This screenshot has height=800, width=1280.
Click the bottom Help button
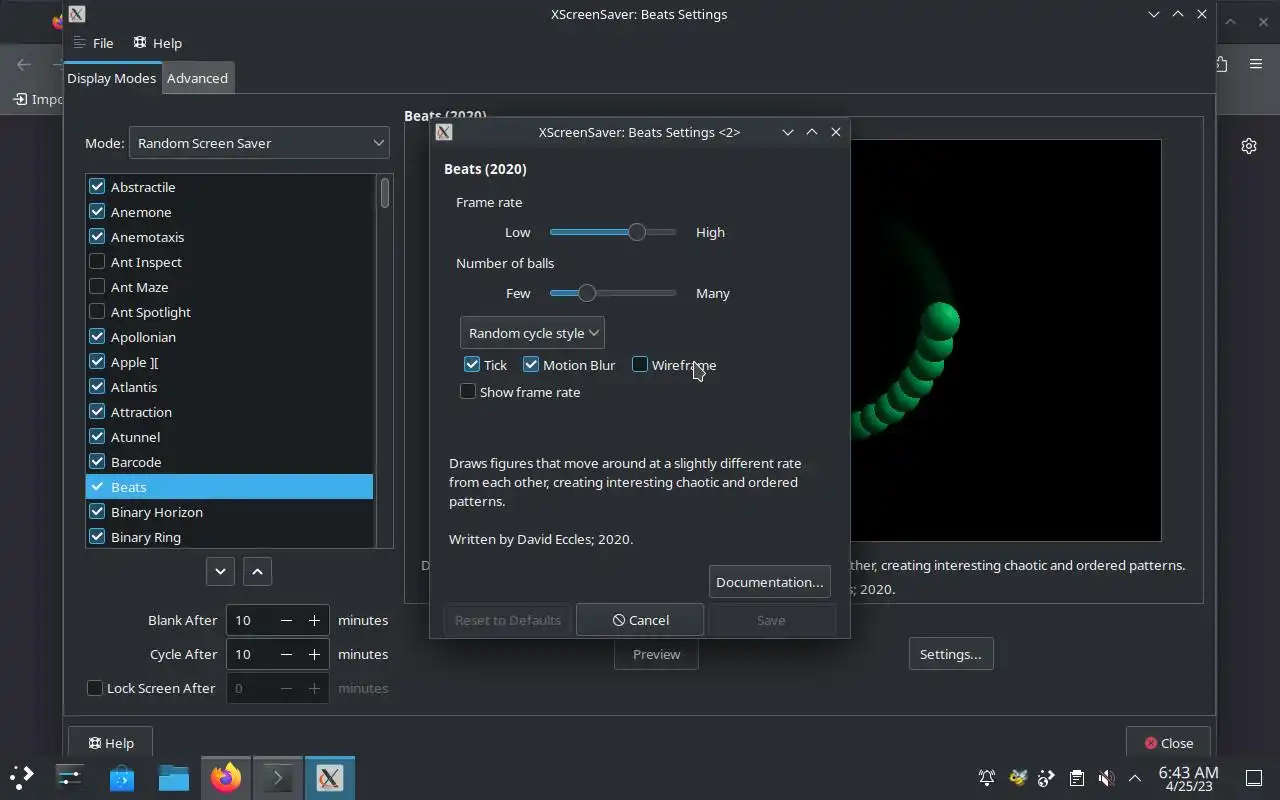[110, 743]
